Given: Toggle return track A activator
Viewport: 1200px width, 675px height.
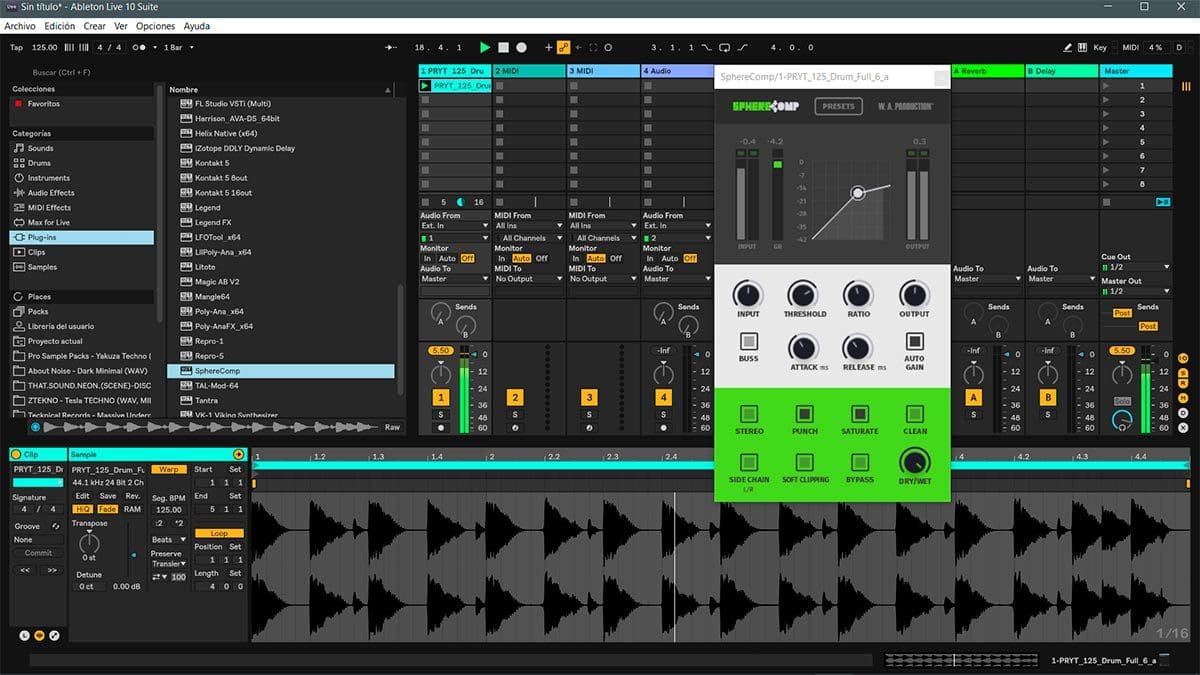Looking at the screenshot, I should 973,398.
